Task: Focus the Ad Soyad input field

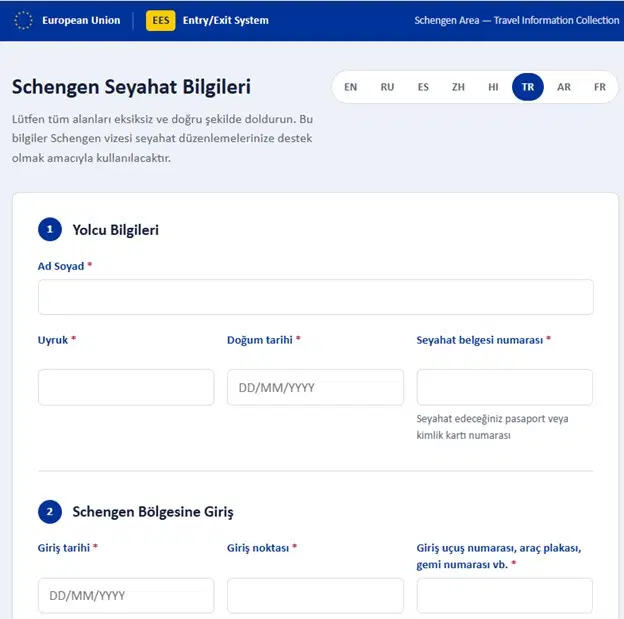Action: 316,297
